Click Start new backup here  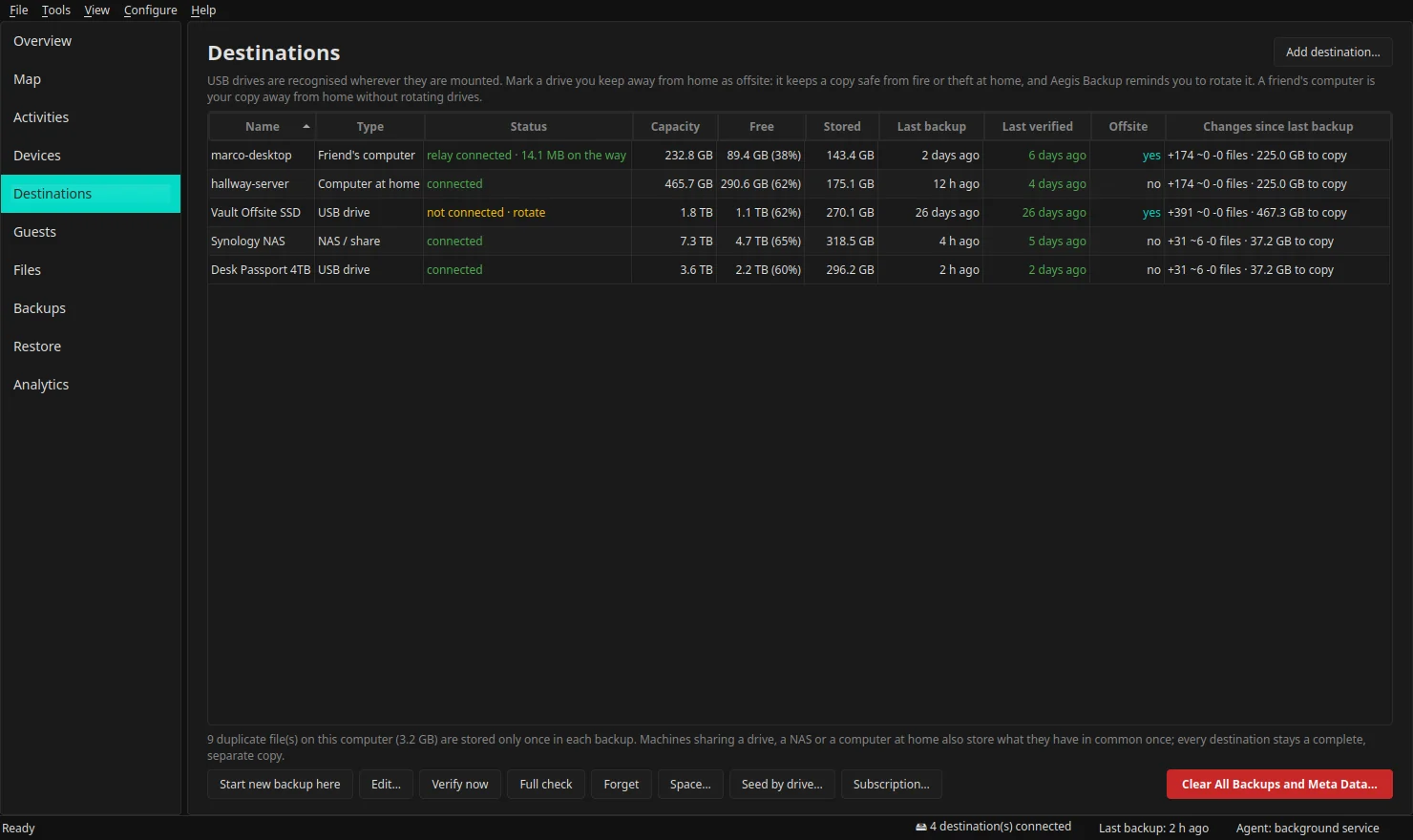280,785
